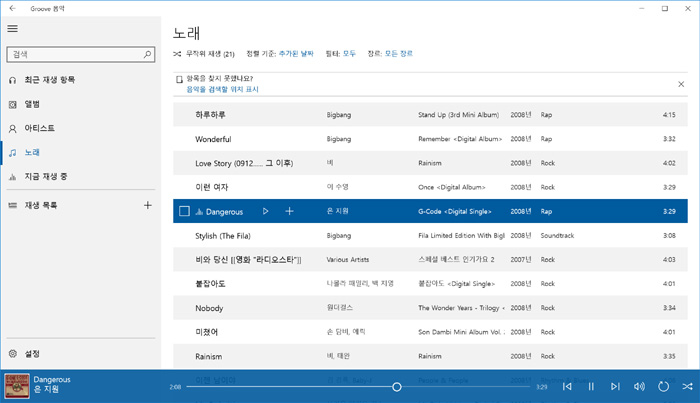Click album Once <Digital Album>
This screenshot has height=403, width=700.
pos(452,187)
